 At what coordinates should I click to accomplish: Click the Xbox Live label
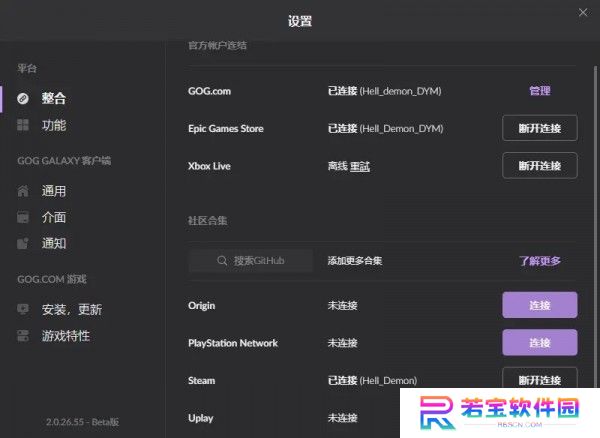(209, 166)
